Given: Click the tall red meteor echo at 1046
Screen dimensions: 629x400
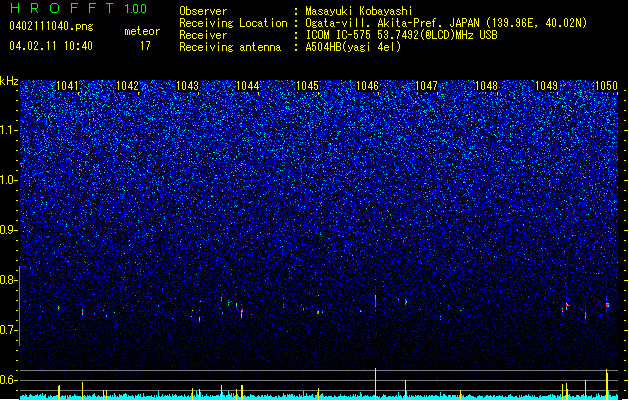Looking at the screenshot, I should pyautogui.click(x=375, y=301).
